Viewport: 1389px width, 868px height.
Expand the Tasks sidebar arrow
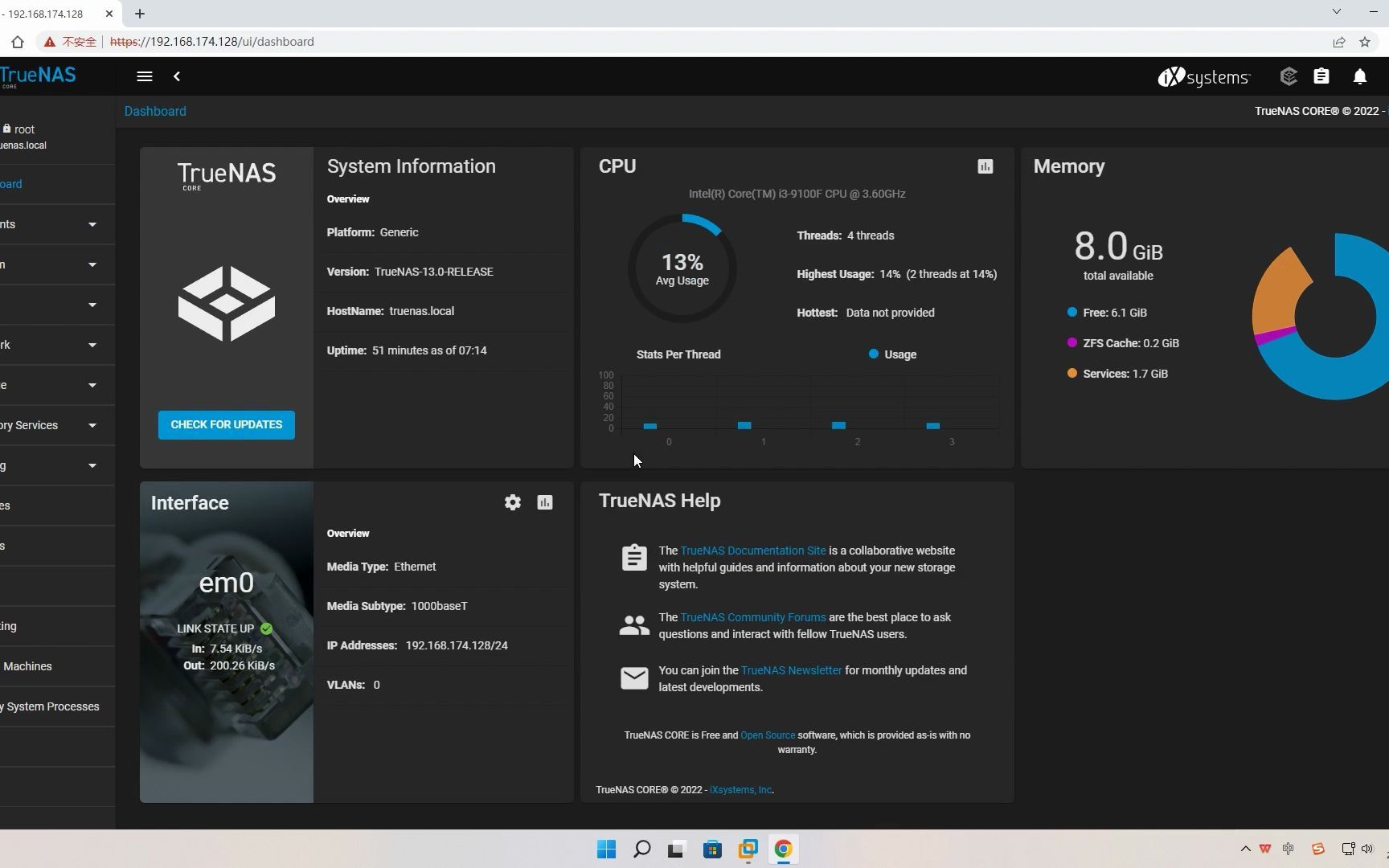(92, 305)
